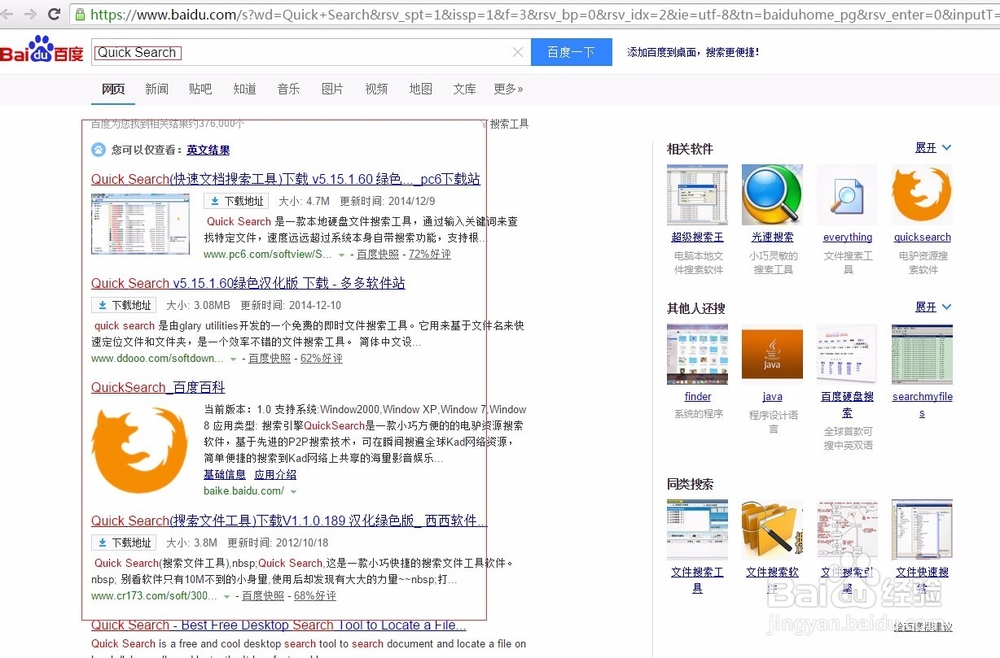Click the searchmyfiles text link
Viewport: 1000px width, 658px height.
[x=922, y=405]
